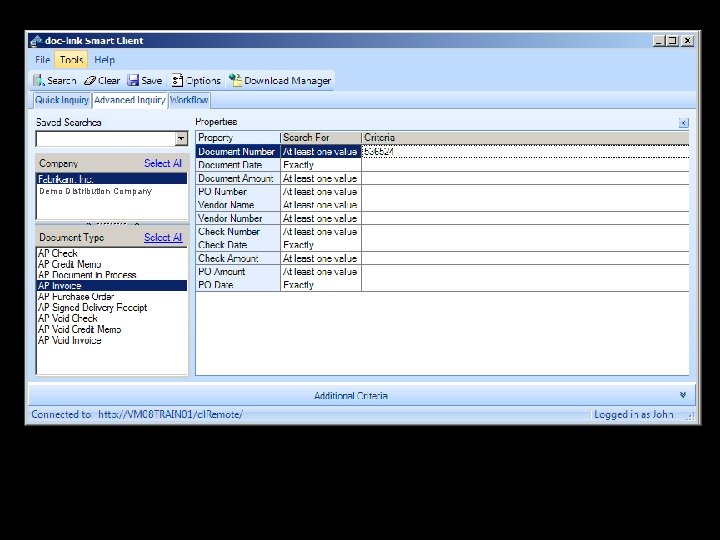This screenshot has height=540, width=720.
Task: Open Search For option of Document Amount
Action: click(321, 178)
